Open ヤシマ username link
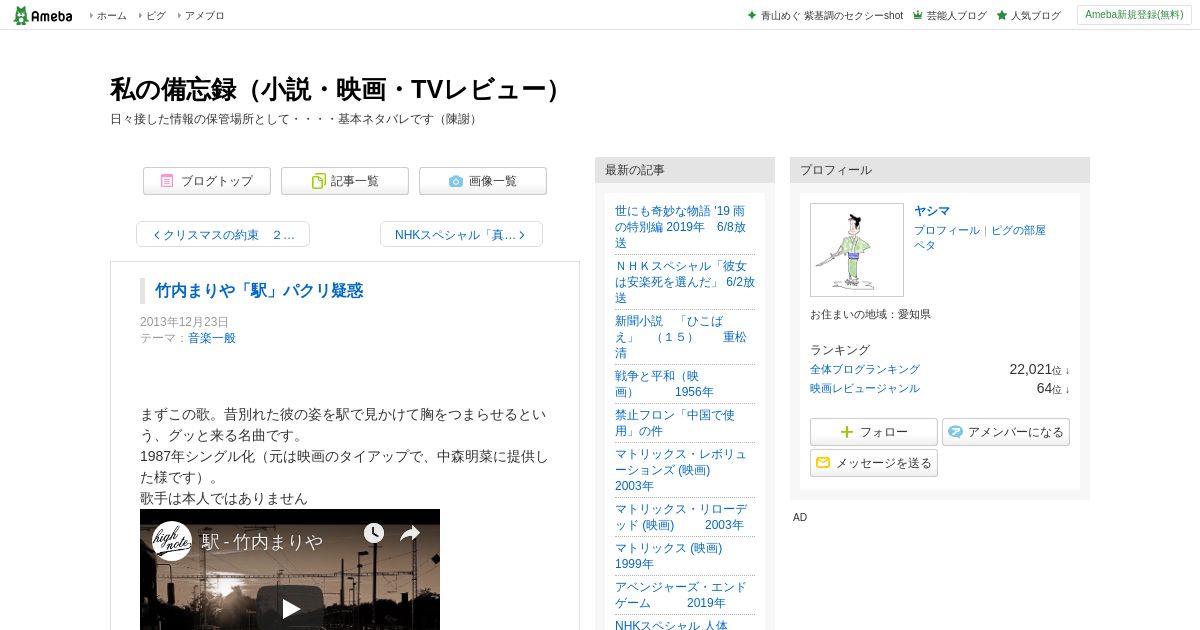This screenshot has width=1200, height=630. tap(932, 211)
